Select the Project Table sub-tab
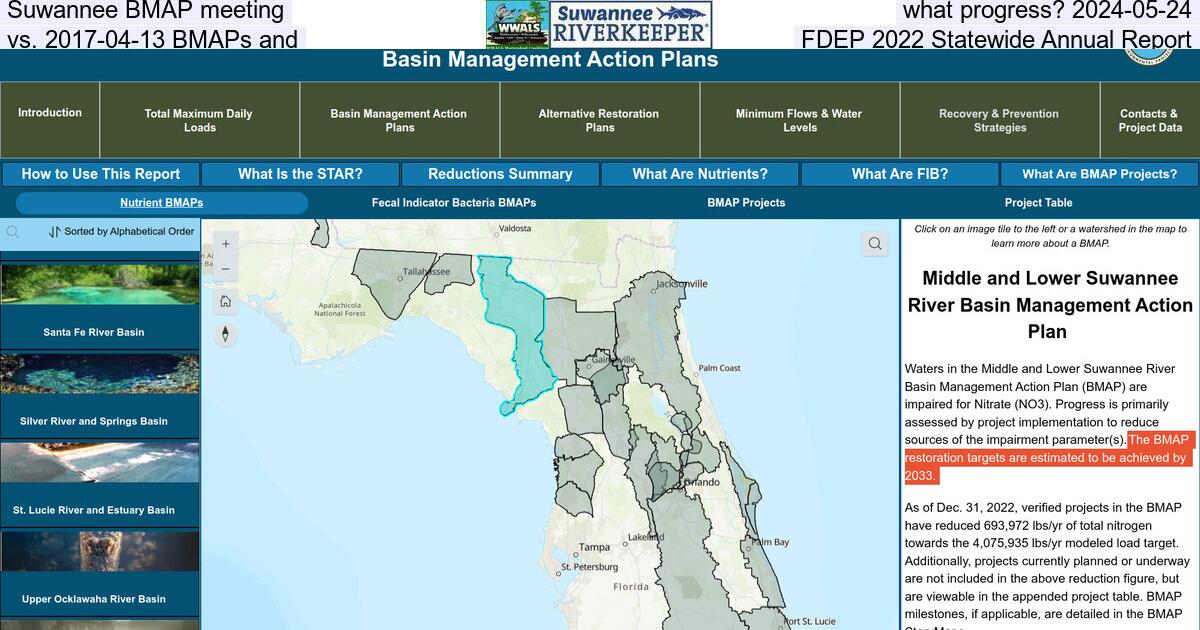Image resolution: width=1200 pixels, height=630 pixels. coord(1039,203)
